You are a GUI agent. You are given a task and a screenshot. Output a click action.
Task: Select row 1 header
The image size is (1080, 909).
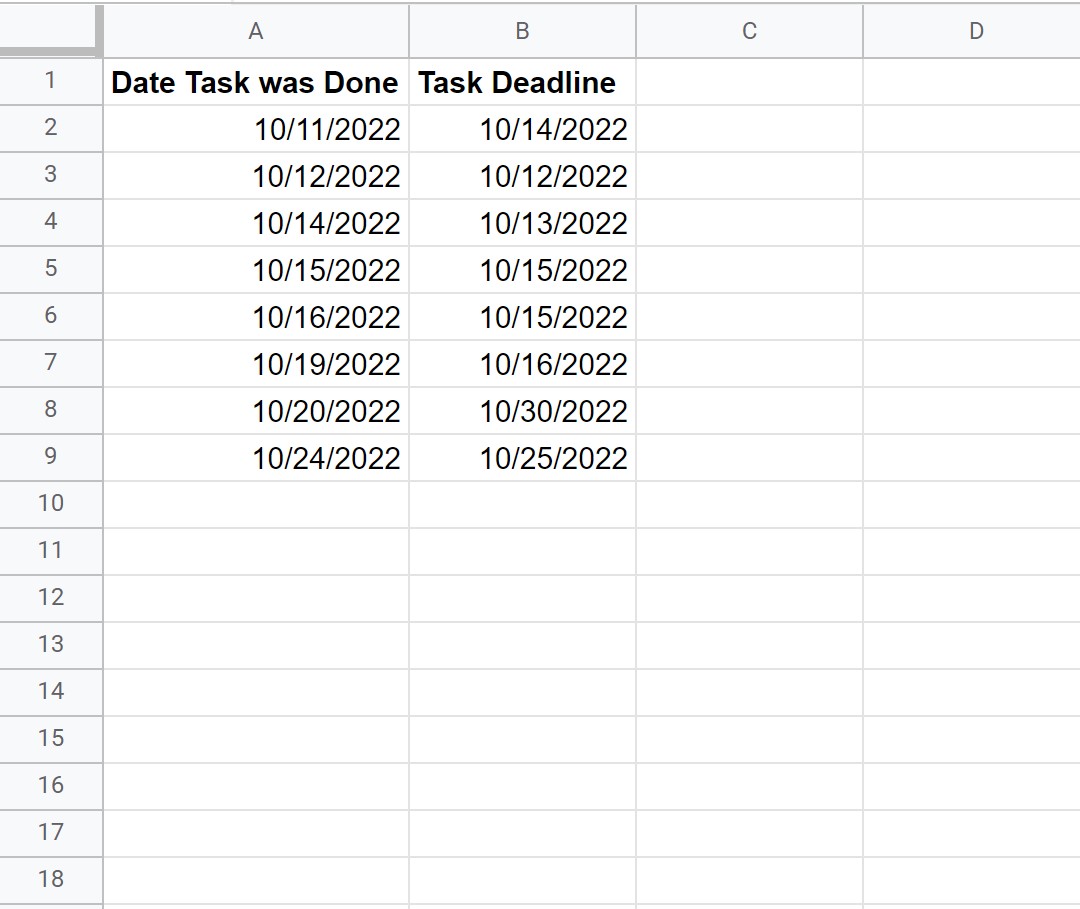tap(51, 81)
